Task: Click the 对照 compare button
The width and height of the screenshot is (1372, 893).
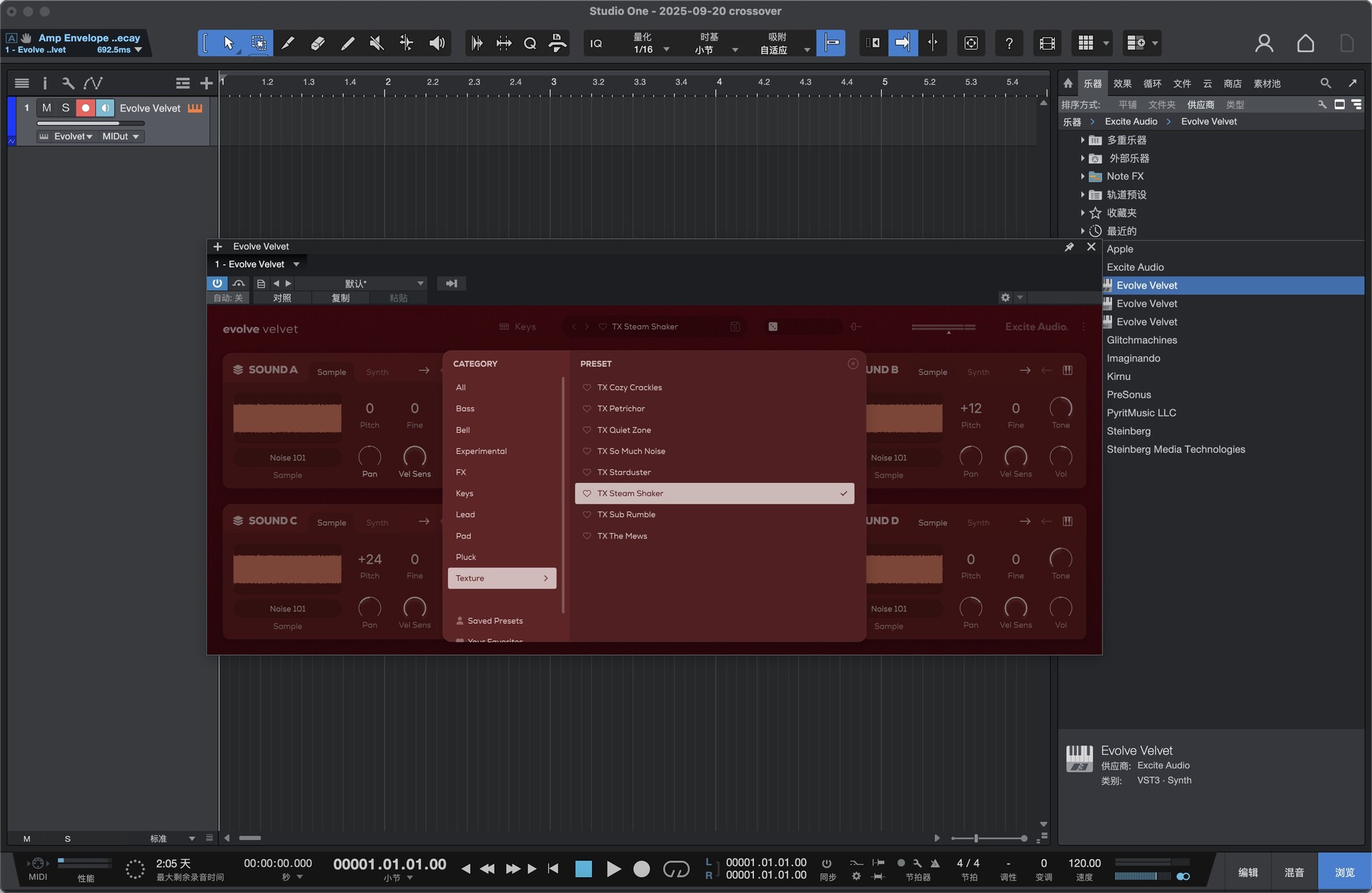Action: click(x=282, y=298)
